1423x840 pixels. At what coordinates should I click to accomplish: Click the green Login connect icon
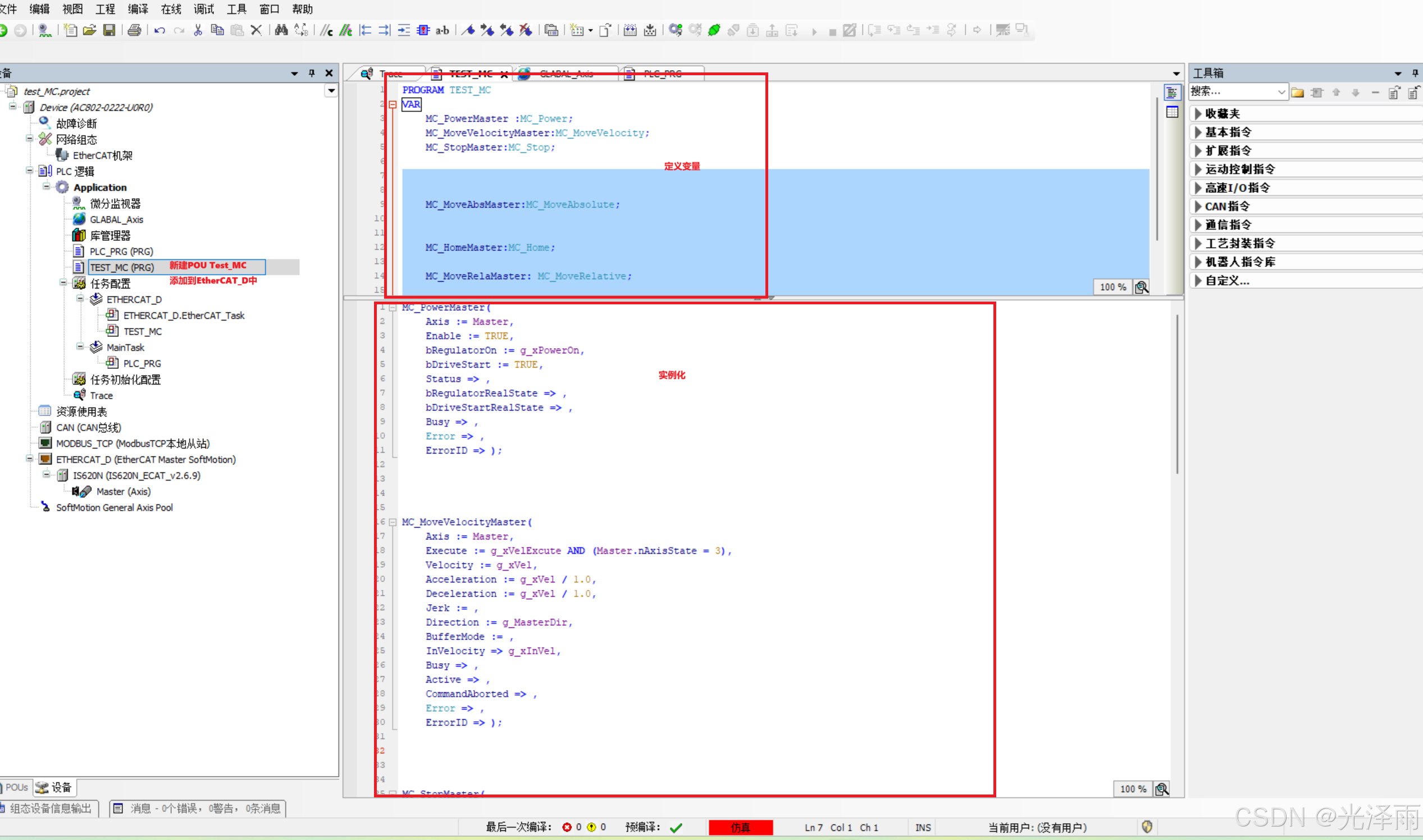click(x=714, y=30)
